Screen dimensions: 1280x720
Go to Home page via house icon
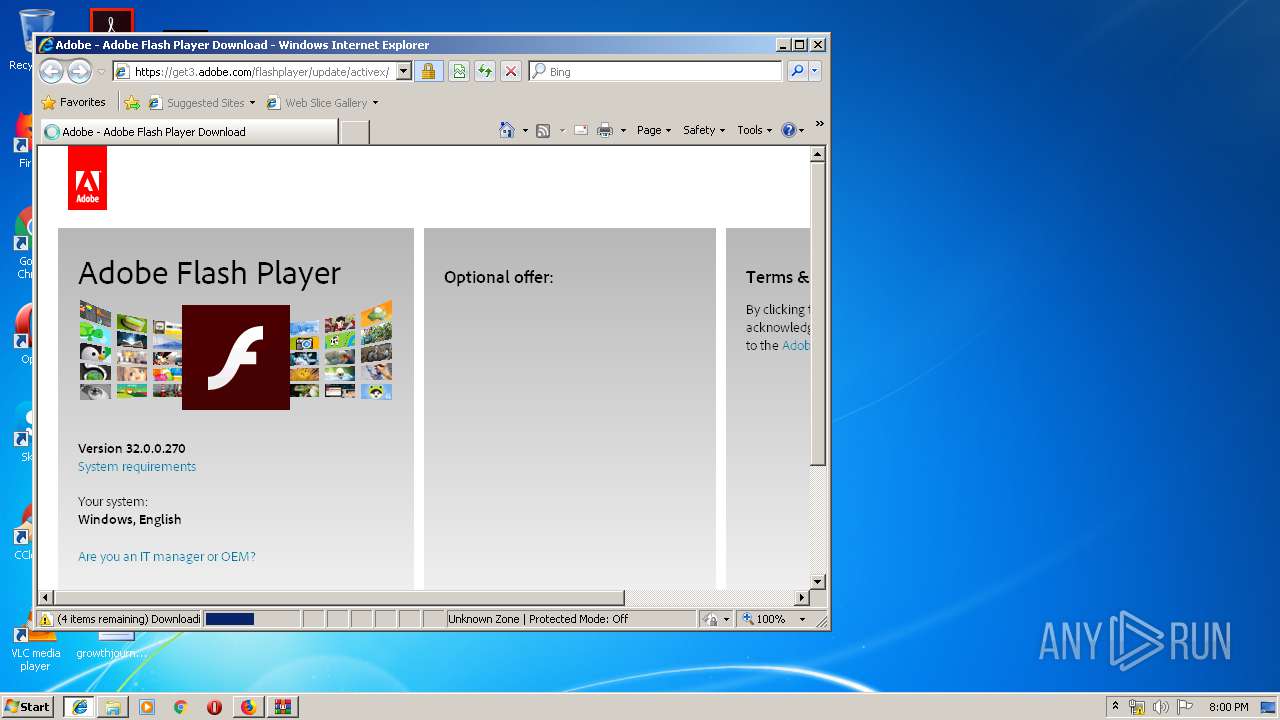[x=507, y=130]
